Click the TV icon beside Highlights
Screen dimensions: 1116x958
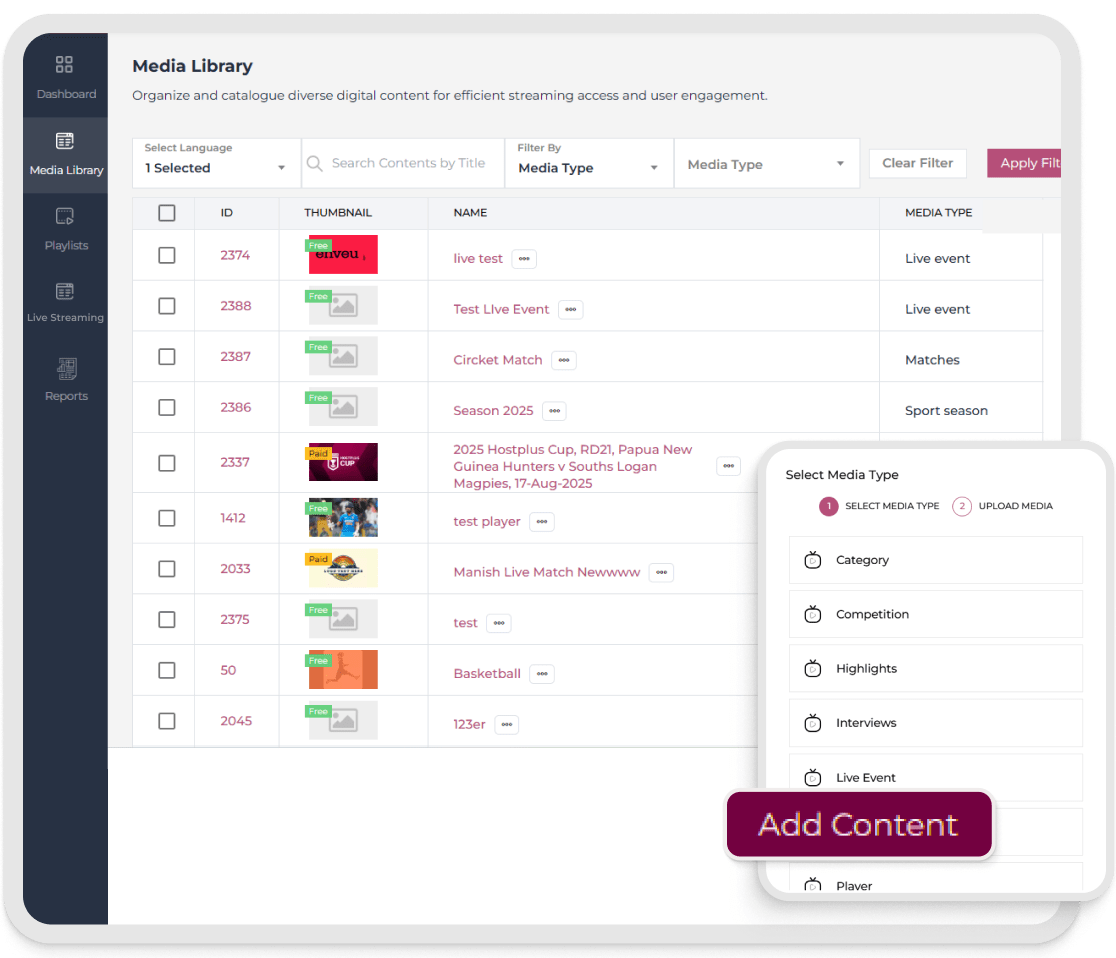pos(813,668)
